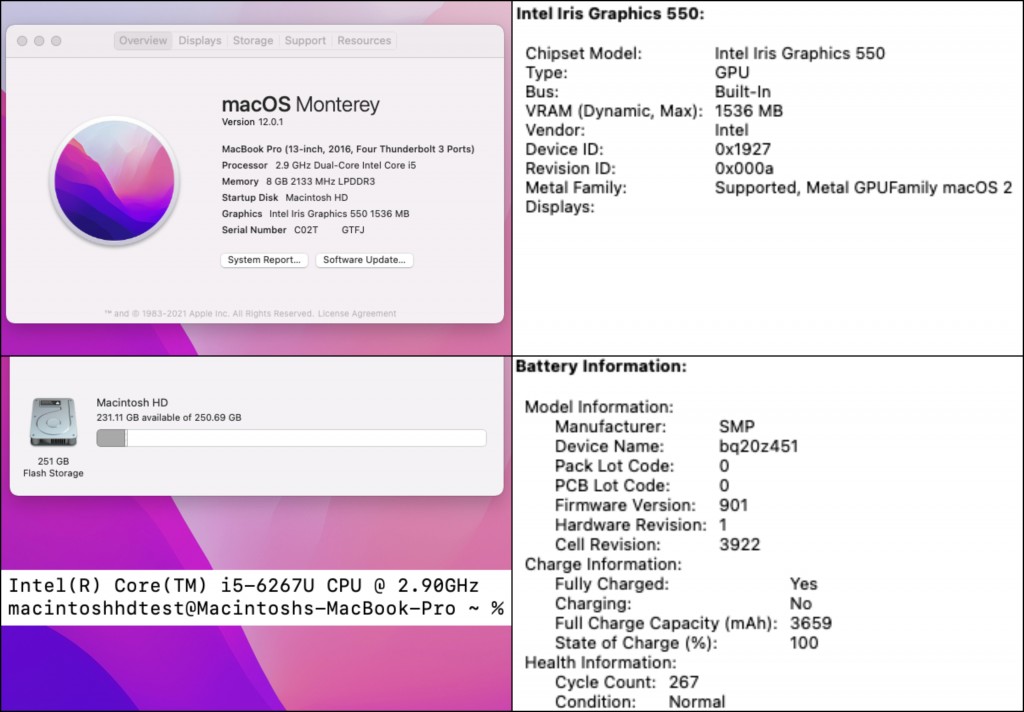Click the Charging value "No"

(801, 604)
